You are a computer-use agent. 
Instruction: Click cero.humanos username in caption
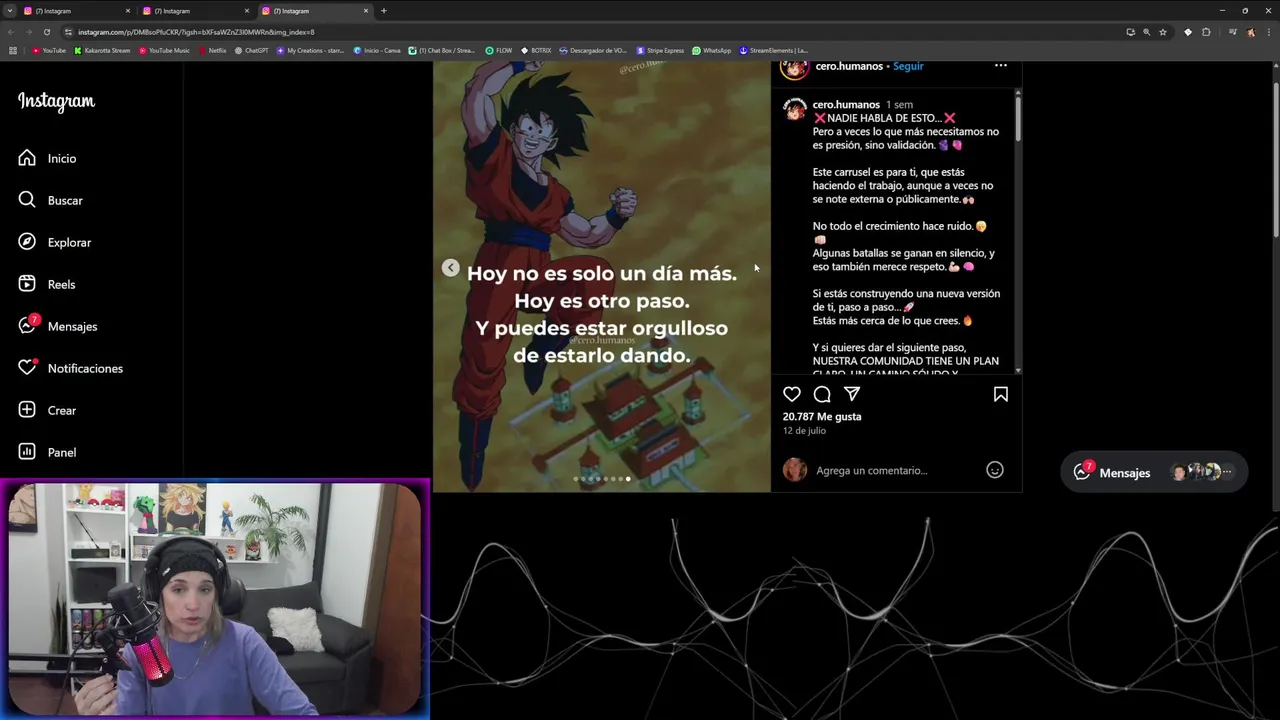pos(846,104)
